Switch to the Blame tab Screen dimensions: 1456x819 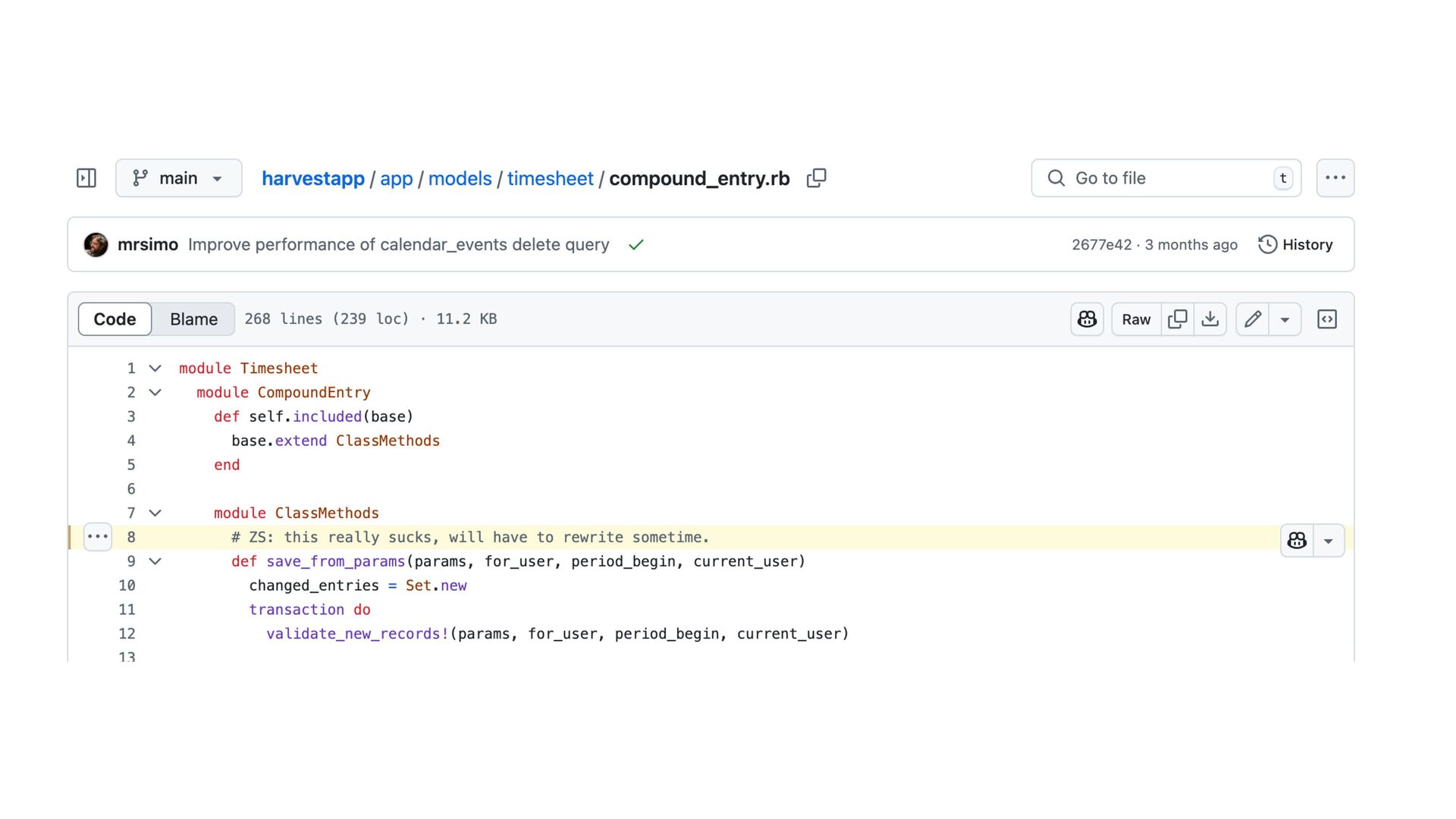tap(193, 319)
